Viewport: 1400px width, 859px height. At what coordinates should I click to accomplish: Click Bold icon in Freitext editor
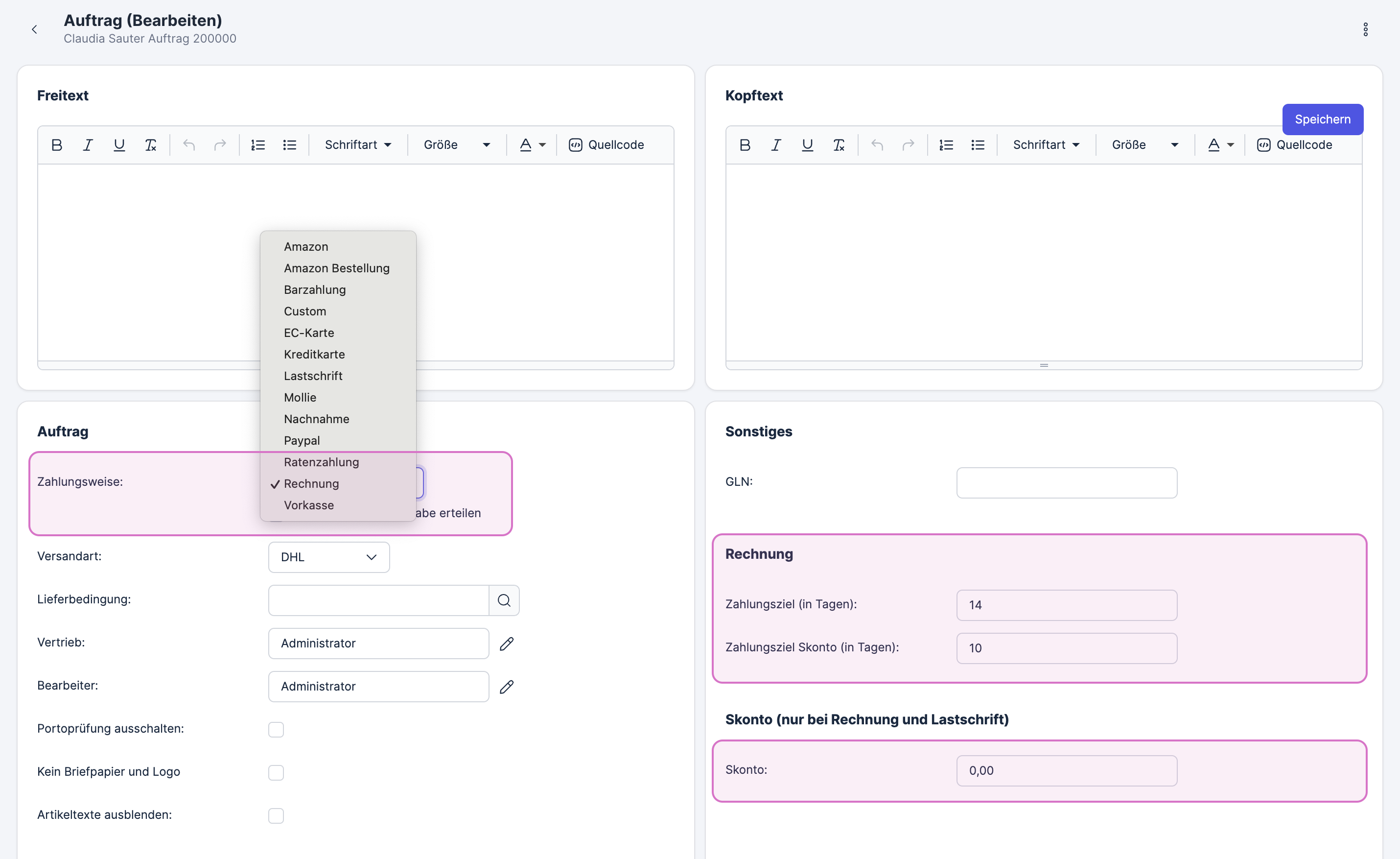56,145
